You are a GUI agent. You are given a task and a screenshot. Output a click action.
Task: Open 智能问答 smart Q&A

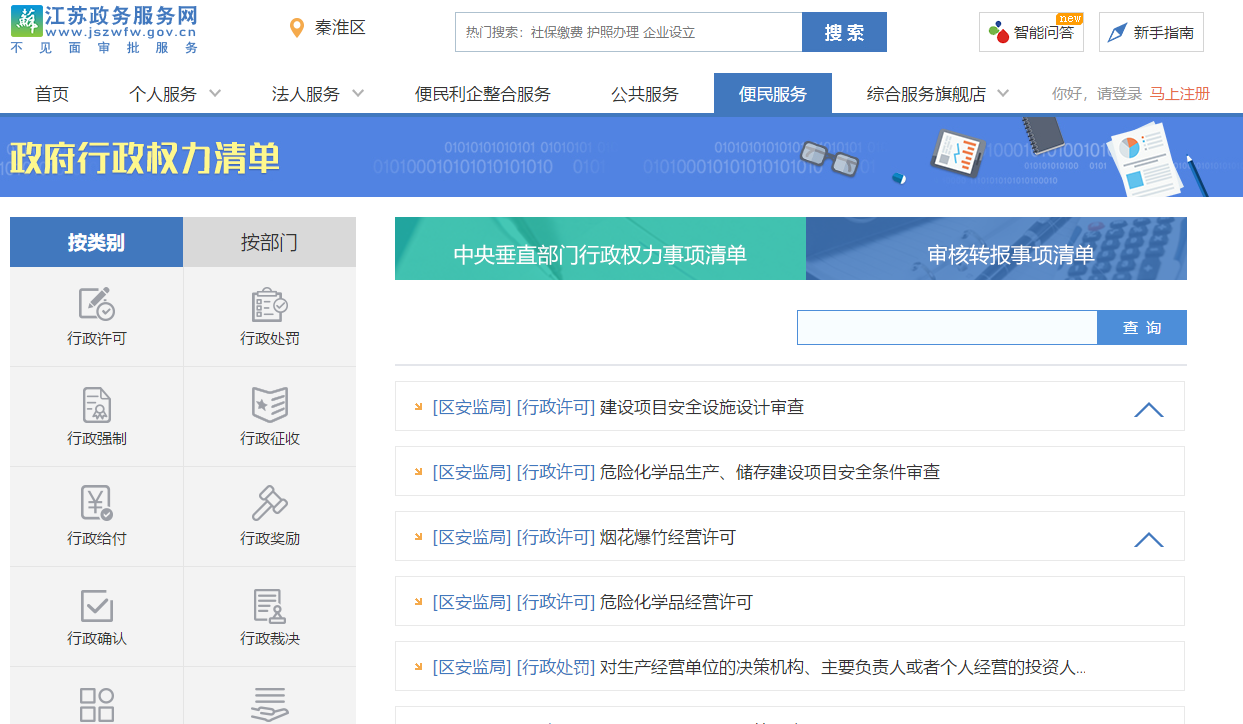tap(1031, 32)
